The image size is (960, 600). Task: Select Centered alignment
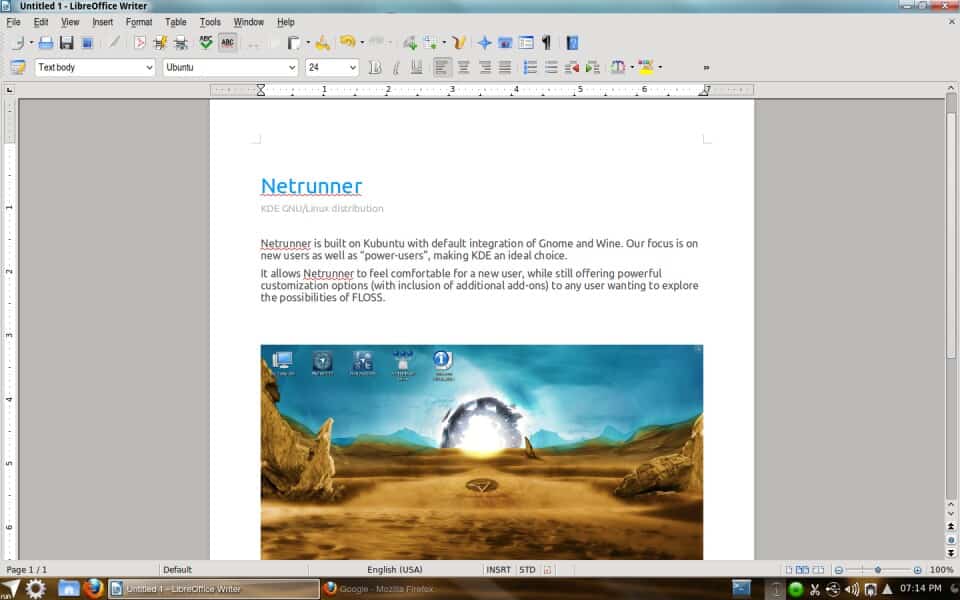click(463, 67)
